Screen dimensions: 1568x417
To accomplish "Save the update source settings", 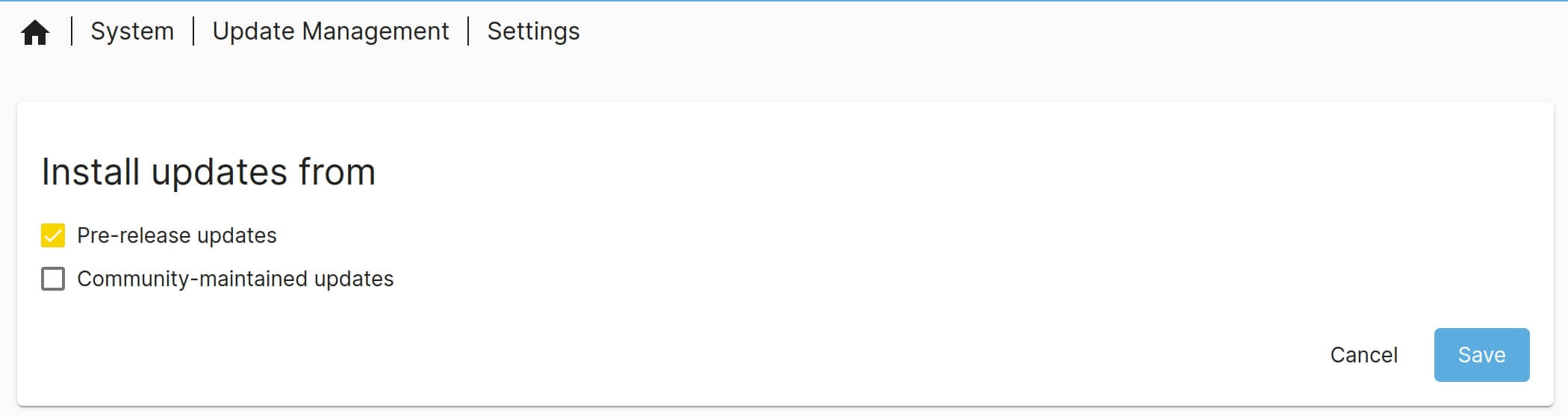I will [x=1481, y=355].
